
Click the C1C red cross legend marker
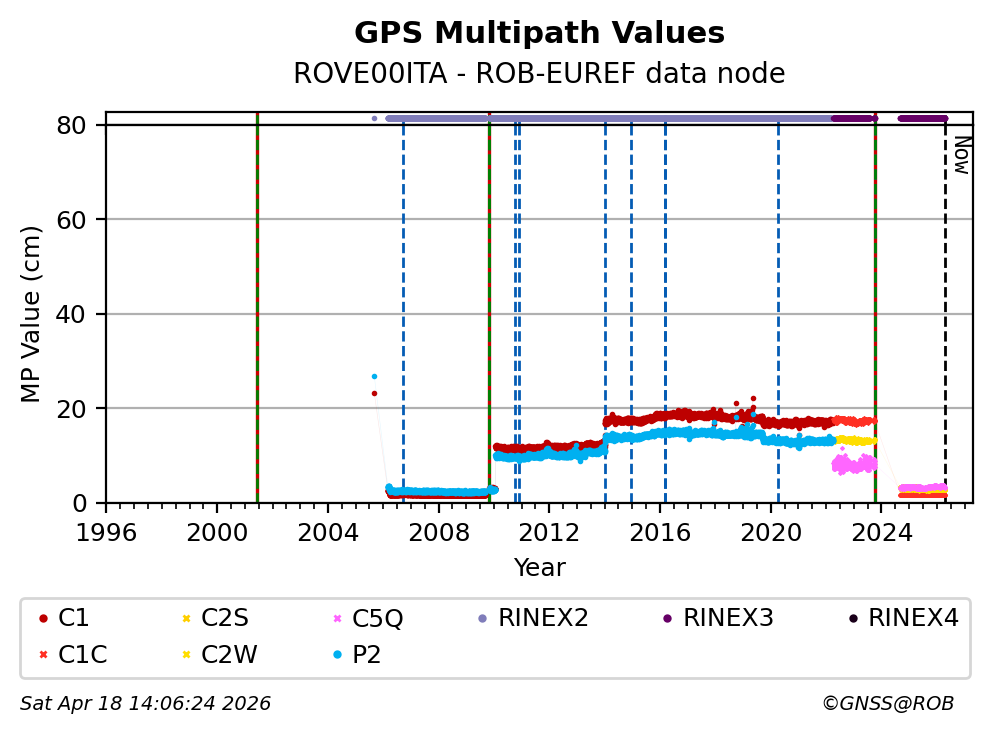[x=43, y=655]
